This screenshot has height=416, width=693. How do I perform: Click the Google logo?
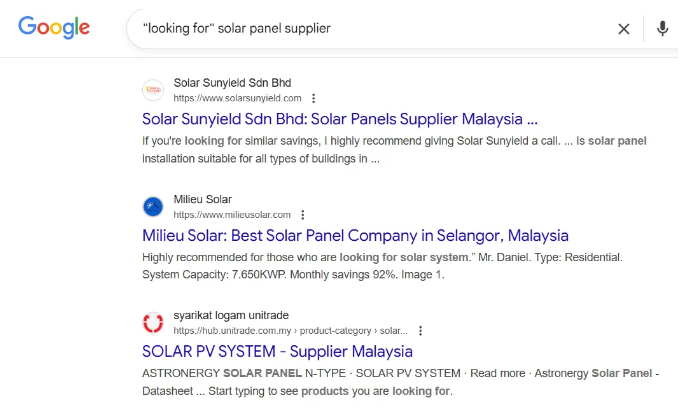coord(54,28)
